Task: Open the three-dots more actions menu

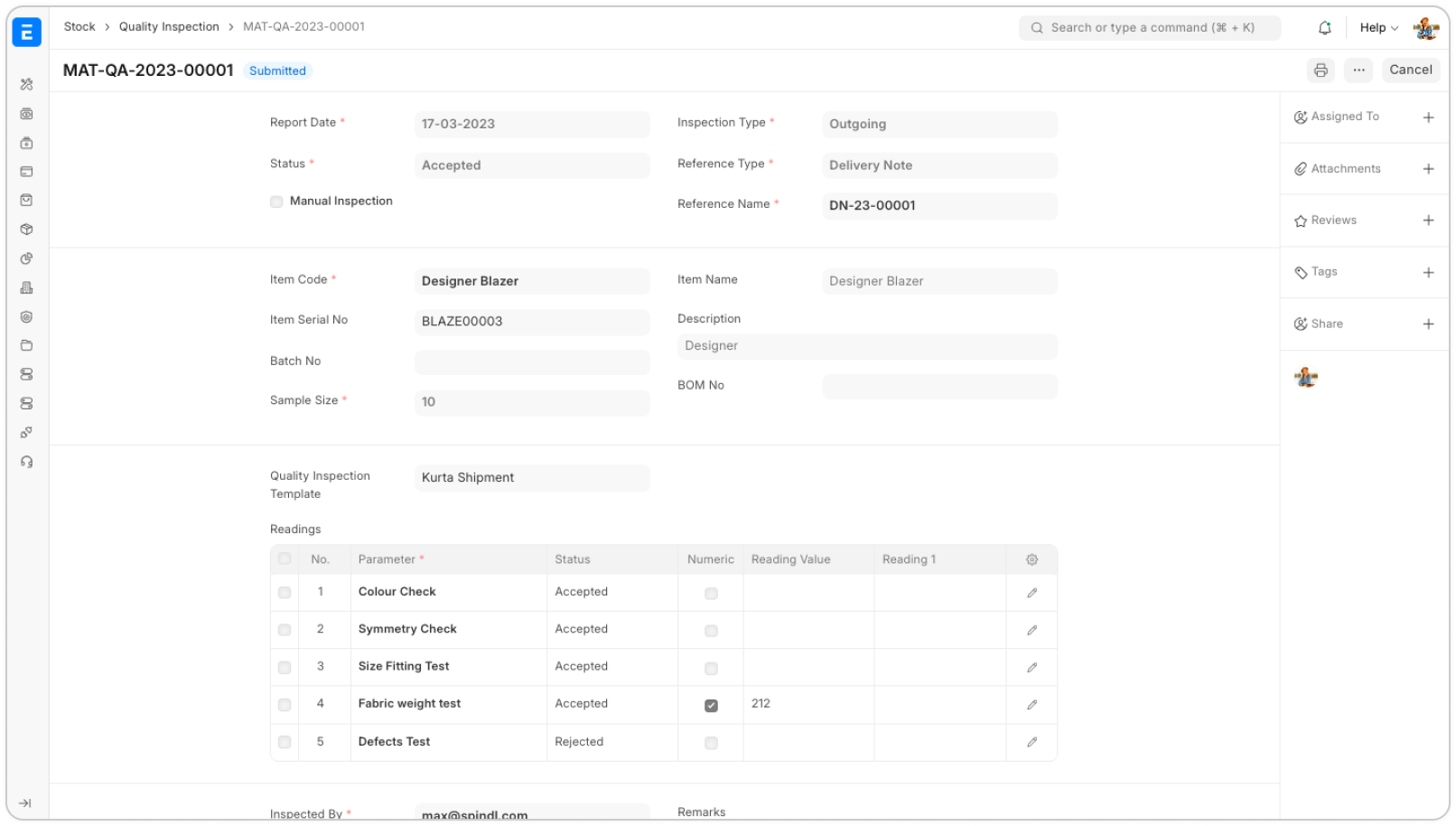Action: pyautogui.click(x=1358, y=70)
